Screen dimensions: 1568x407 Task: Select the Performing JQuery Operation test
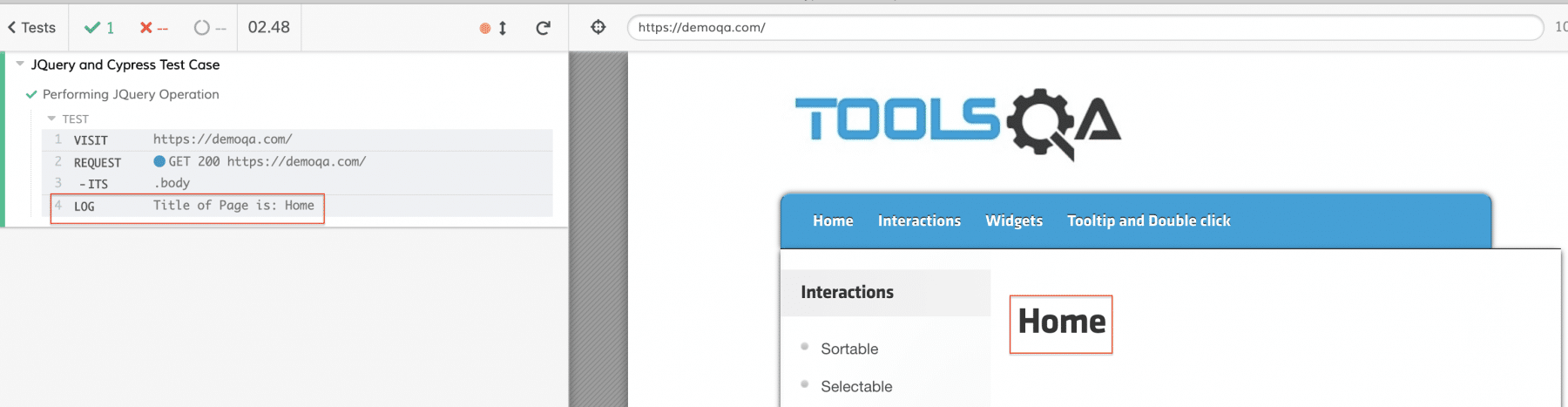131,94
